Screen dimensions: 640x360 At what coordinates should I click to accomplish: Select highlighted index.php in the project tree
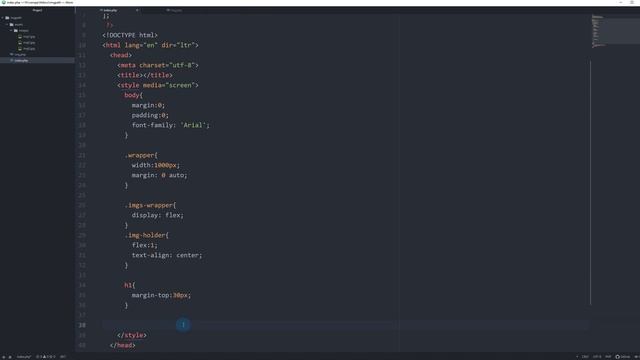point(37,60)
